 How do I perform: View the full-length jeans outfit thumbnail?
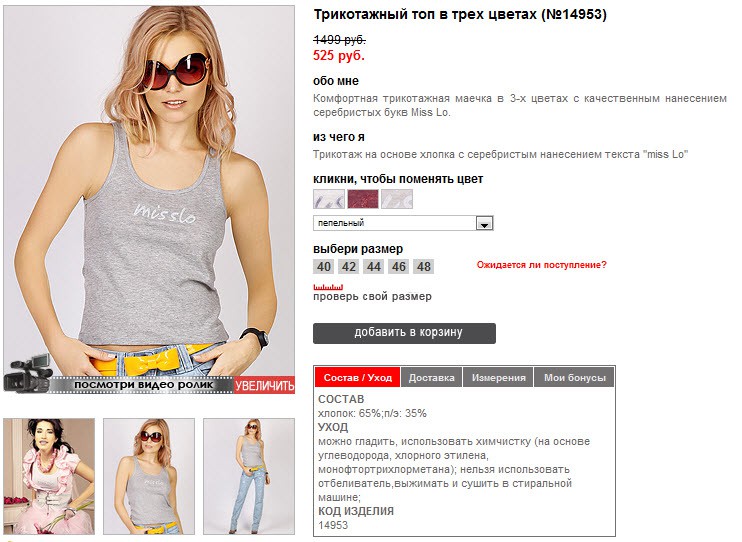(x=249, y=476)
